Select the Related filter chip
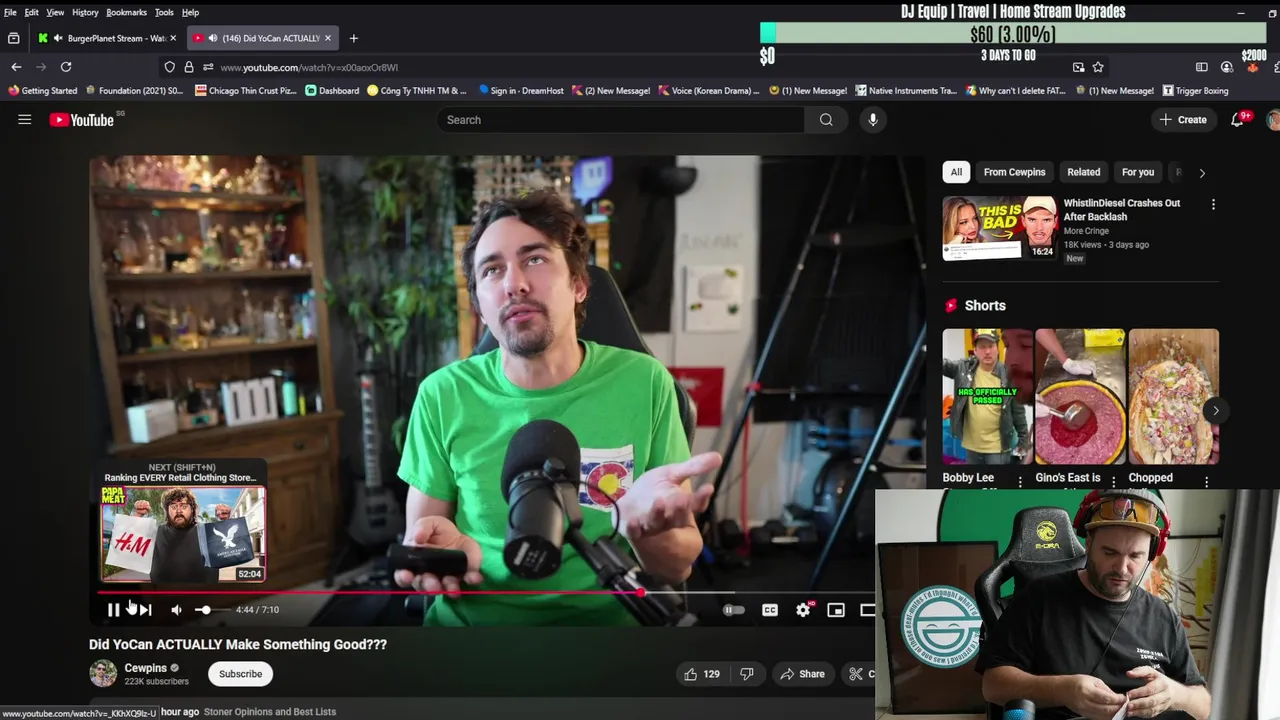Image resolution: width=1280 pixels, height=720 pixels. click(1083, 172)
